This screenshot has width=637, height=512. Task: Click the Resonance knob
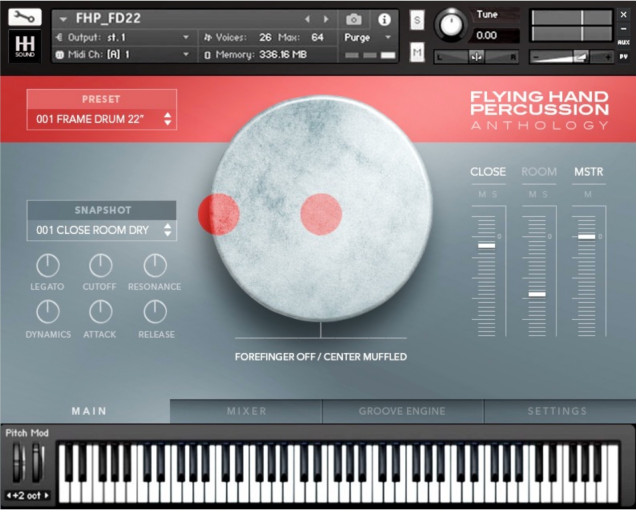click(x=155, y=265)
